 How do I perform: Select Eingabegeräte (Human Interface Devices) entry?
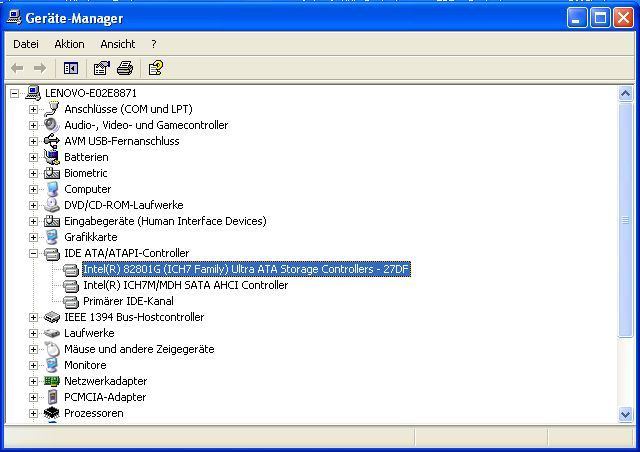(165, 221)
